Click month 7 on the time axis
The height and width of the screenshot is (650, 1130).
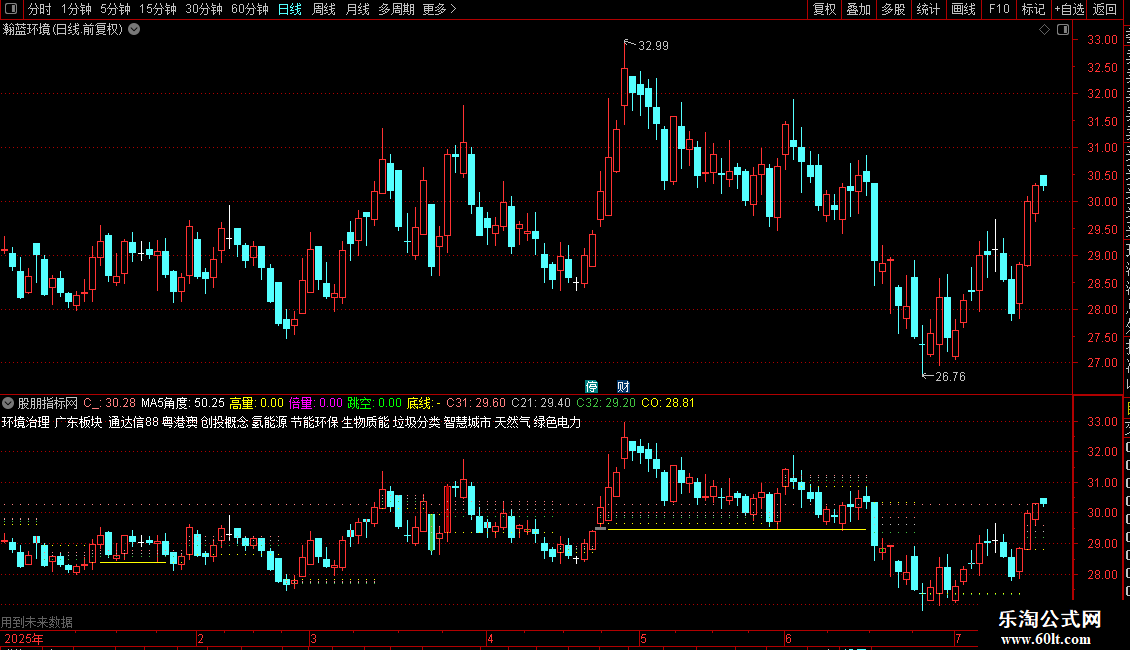click(958, 638)
